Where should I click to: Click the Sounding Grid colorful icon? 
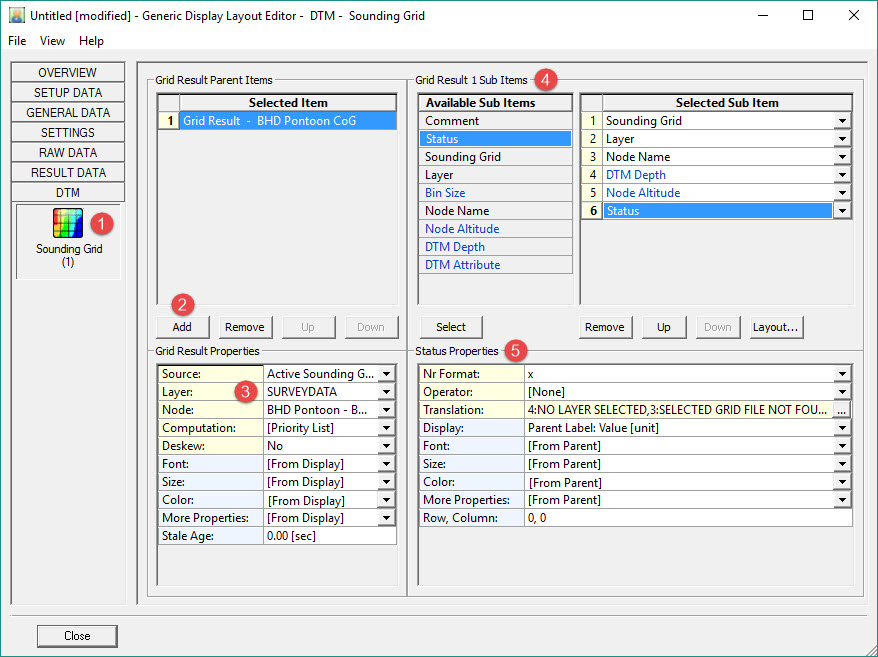pos(68,223)
